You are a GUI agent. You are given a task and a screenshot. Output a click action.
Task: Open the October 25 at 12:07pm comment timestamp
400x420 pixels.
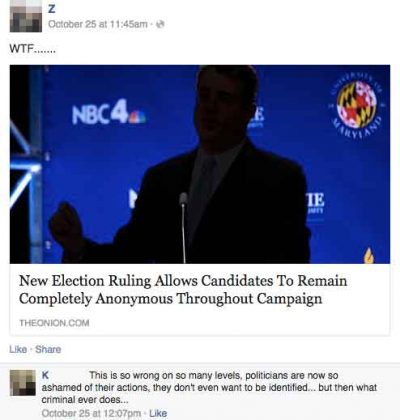91,413
